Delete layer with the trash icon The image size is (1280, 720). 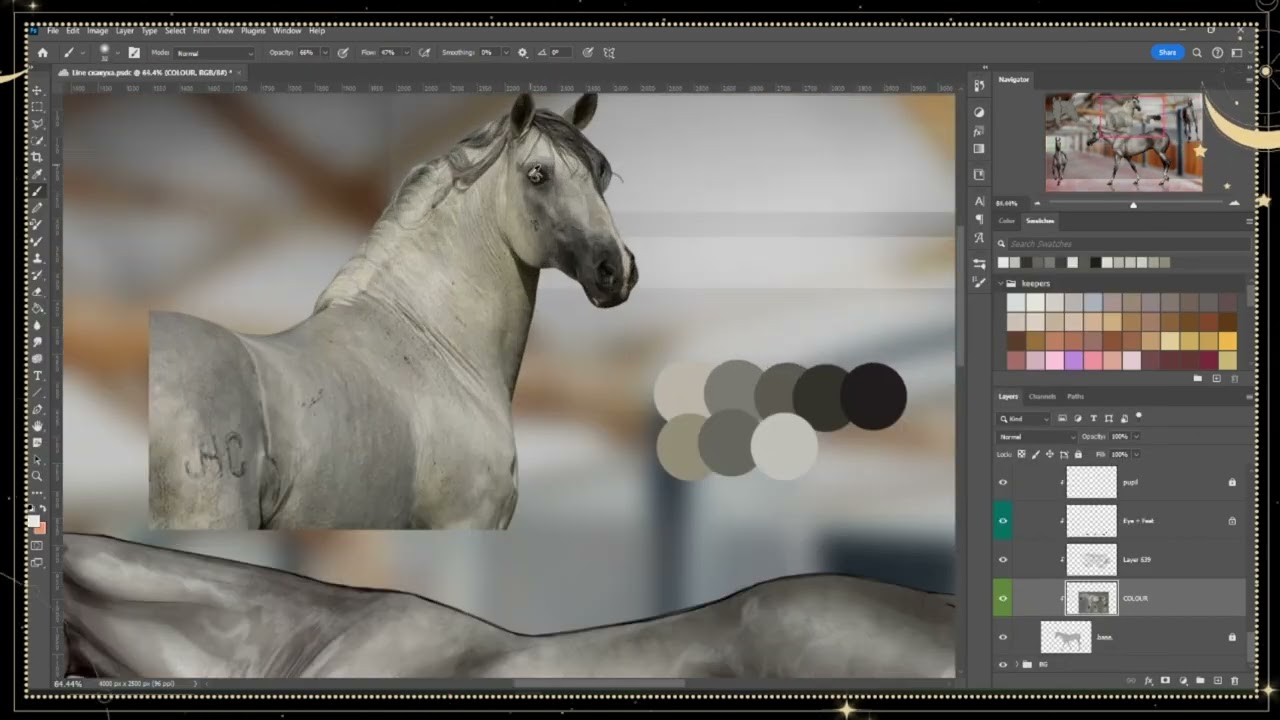pyautogui.click(x=1234, y=680)
